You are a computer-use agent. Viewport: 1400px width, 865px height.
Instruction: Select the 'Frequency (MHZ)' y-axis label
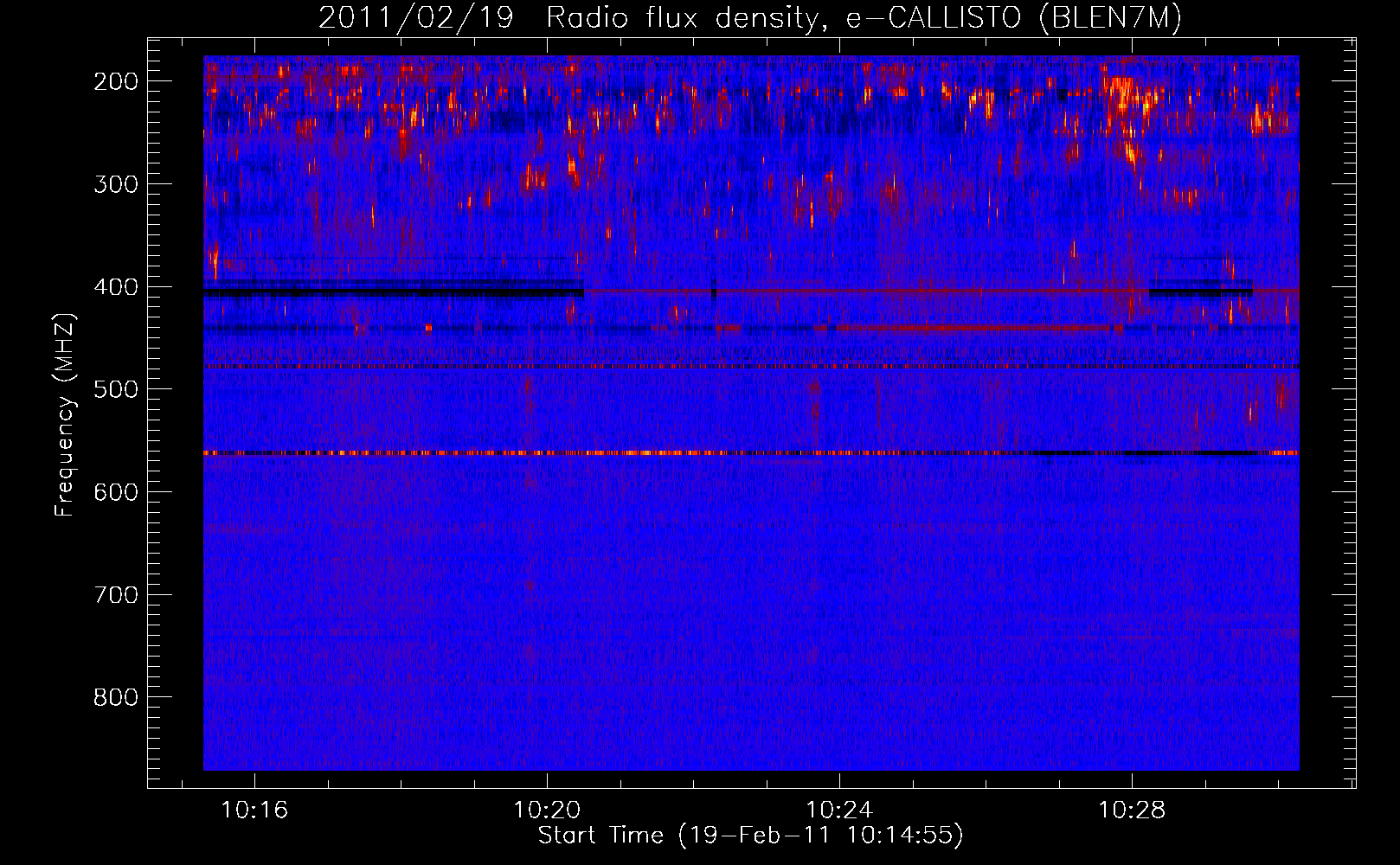pyautogui.click(x=65, y=414)
